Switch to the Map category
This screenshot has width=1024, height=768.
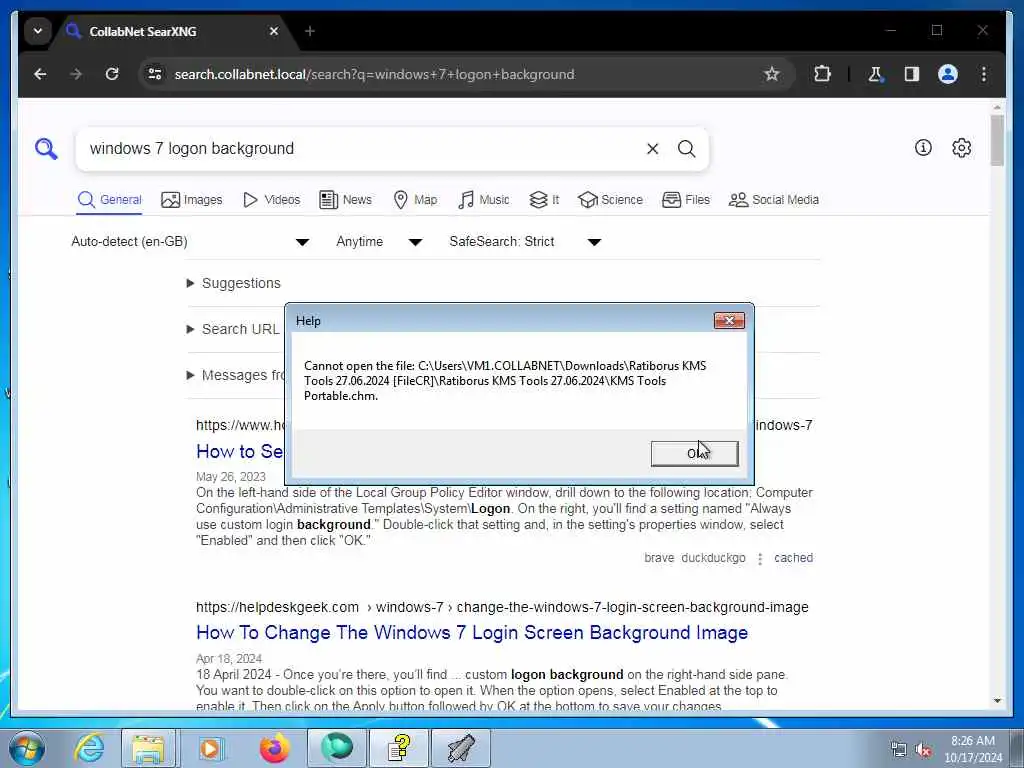pyautogui.click(x=415, y=200)
